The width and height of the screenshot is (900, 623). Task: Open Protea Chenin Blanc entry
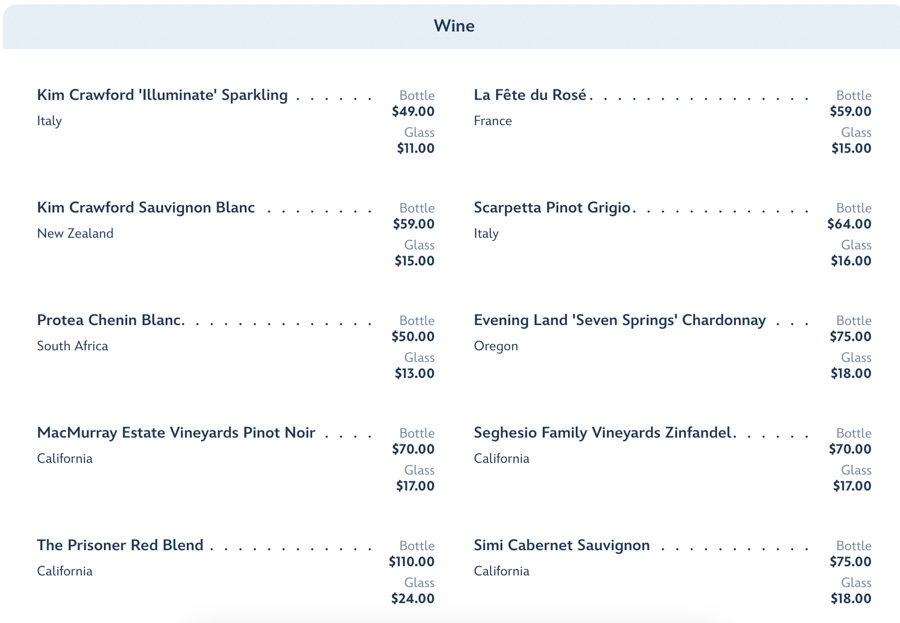point(110,321)
